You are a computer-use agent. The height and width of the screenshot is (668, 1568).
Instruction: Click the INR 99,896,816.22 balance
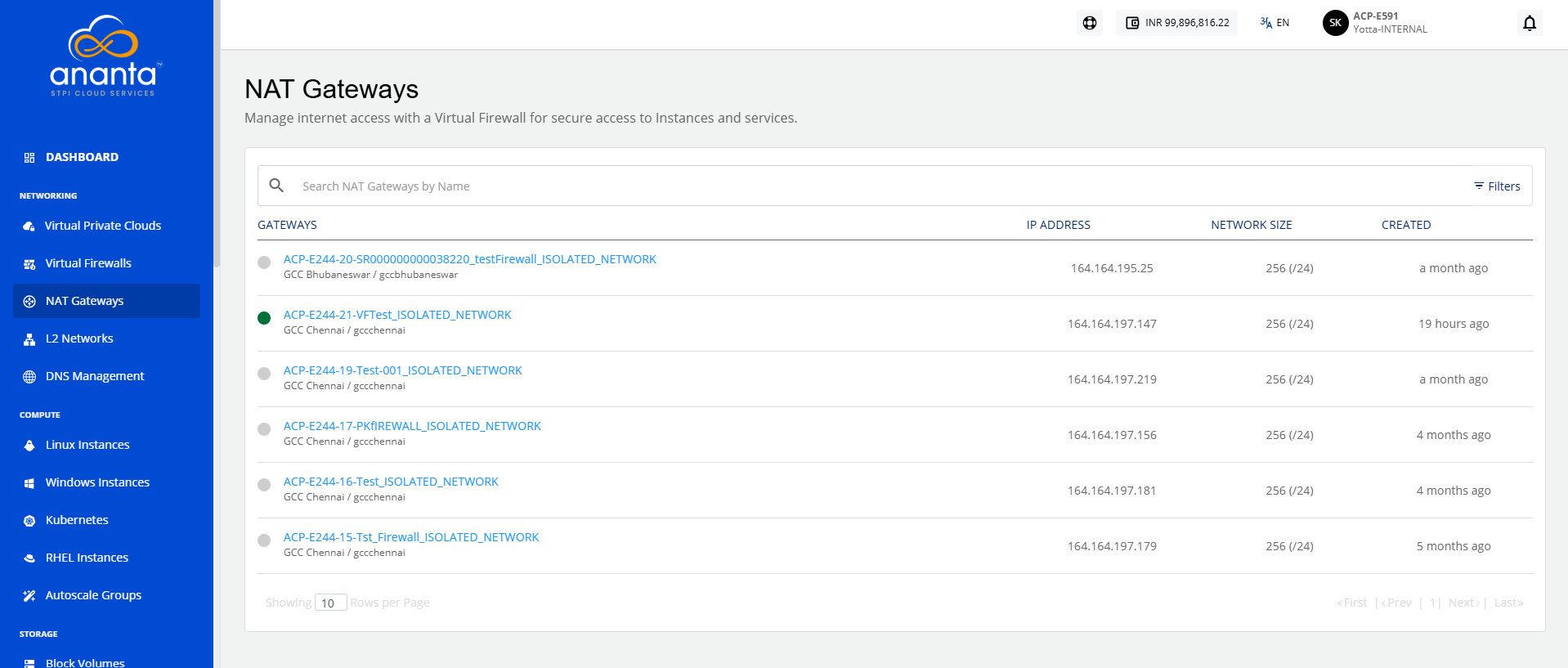1187,23
